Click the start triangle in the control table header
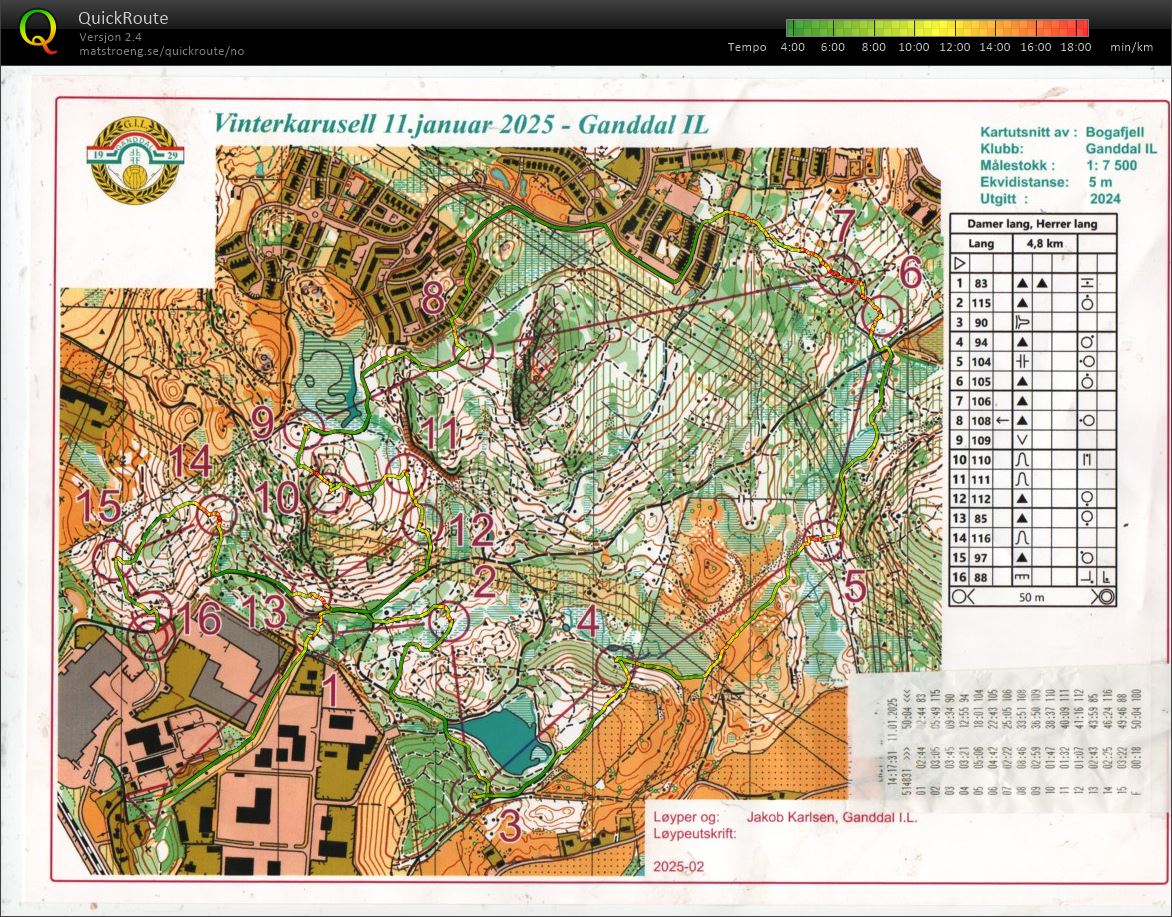This screenshot has width=1172, height=917. pos(961,263)
